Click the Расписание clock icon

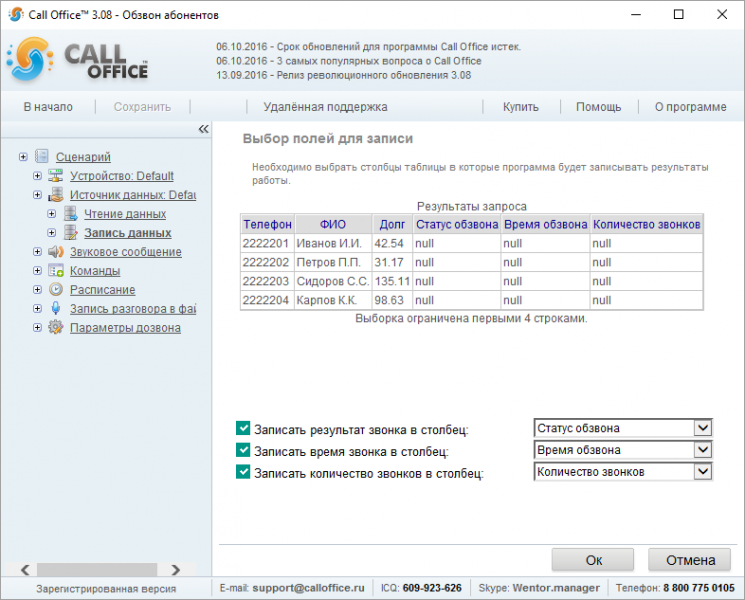(x=56, y=289)
